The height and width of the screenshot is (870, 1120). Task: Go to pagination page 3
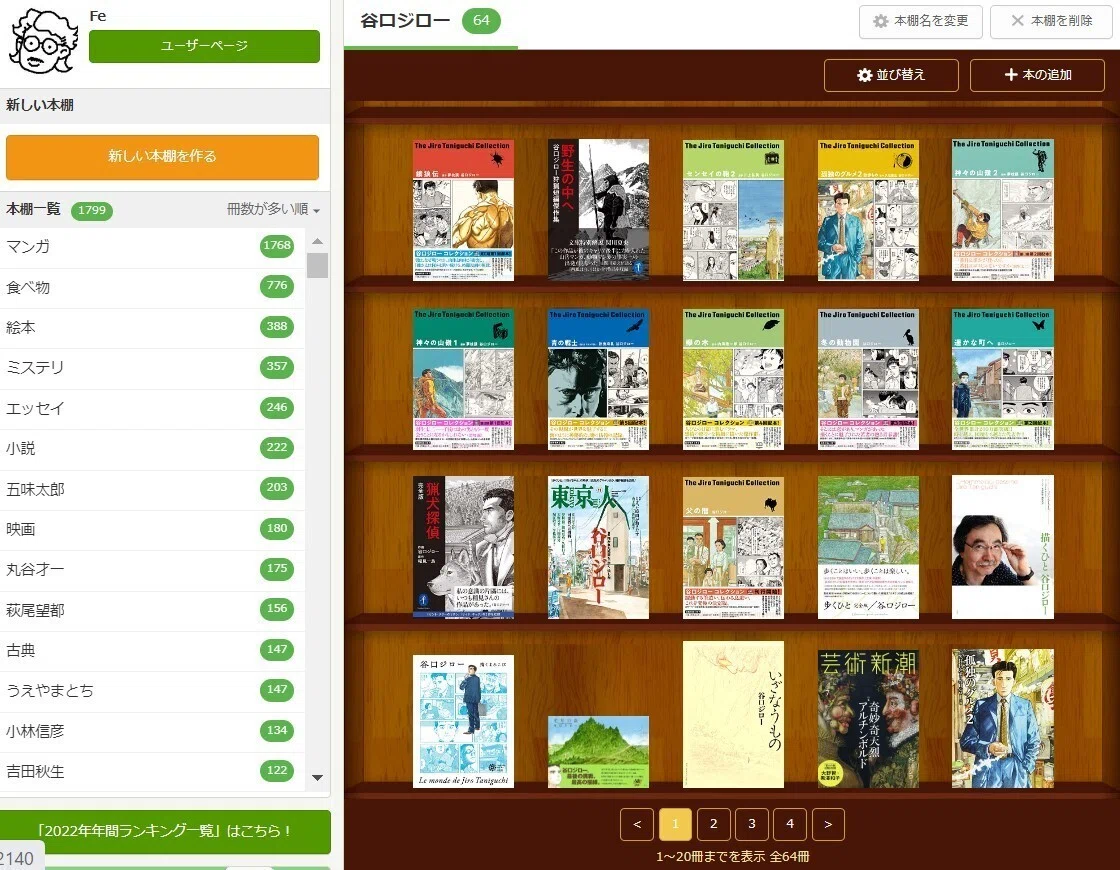[751, 824]
